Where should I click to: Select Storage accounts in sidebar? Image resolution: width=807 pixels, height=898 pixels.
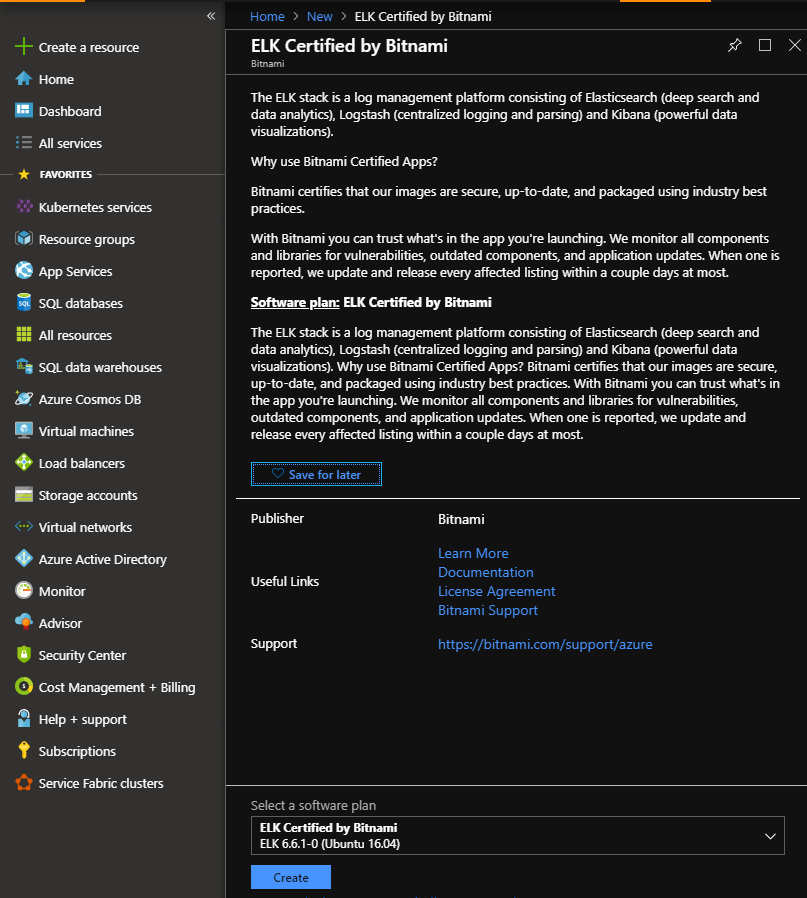pyautogui.click(x=87, y=495)
